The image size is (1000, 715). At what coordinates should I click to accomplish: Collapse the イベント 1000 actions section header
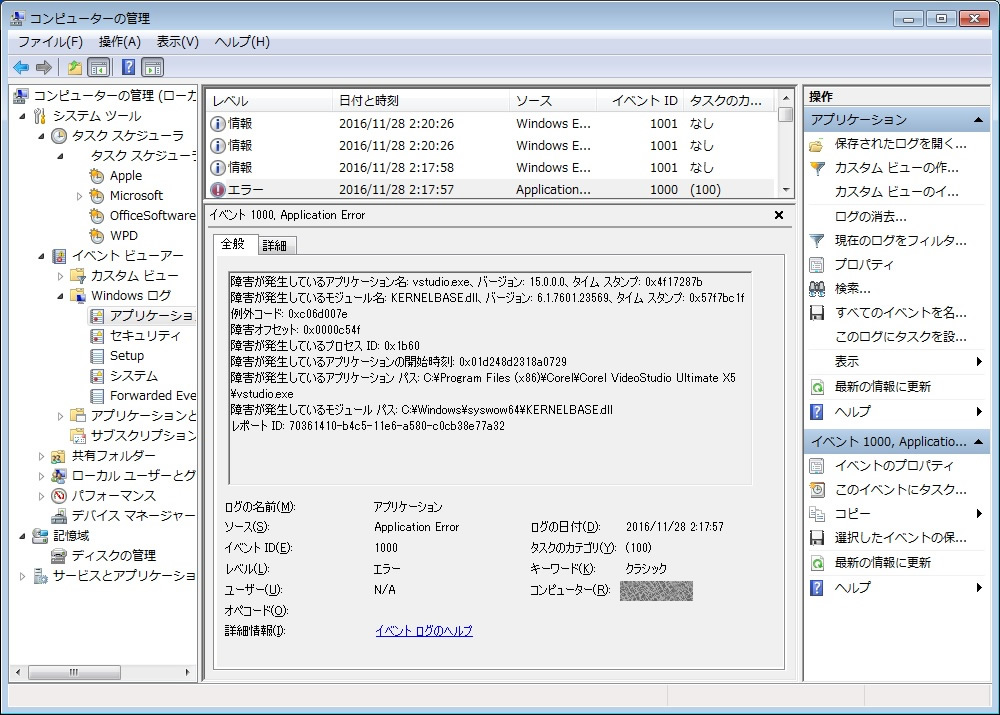978,441
